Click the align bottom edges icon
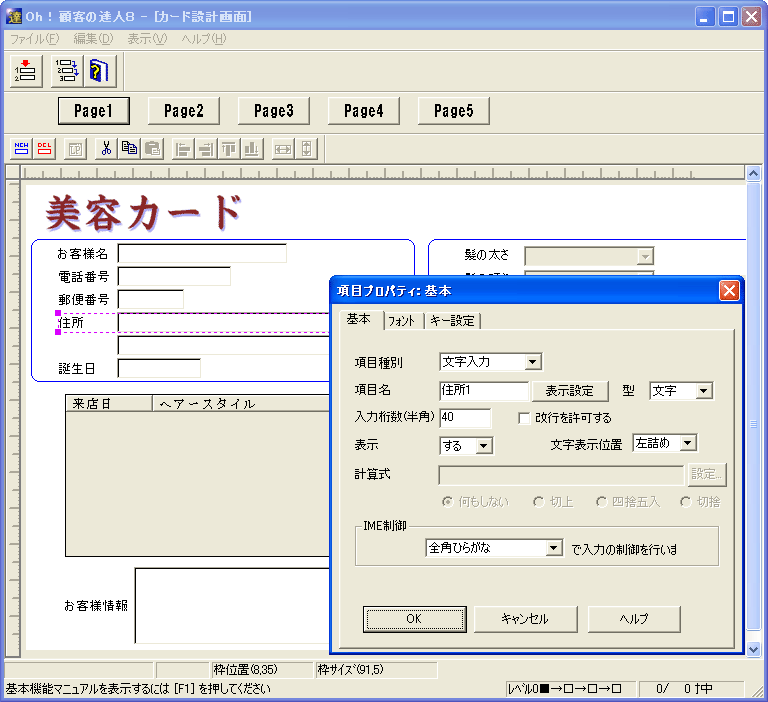This screenshot has height=702, width=768. (252, 149)
